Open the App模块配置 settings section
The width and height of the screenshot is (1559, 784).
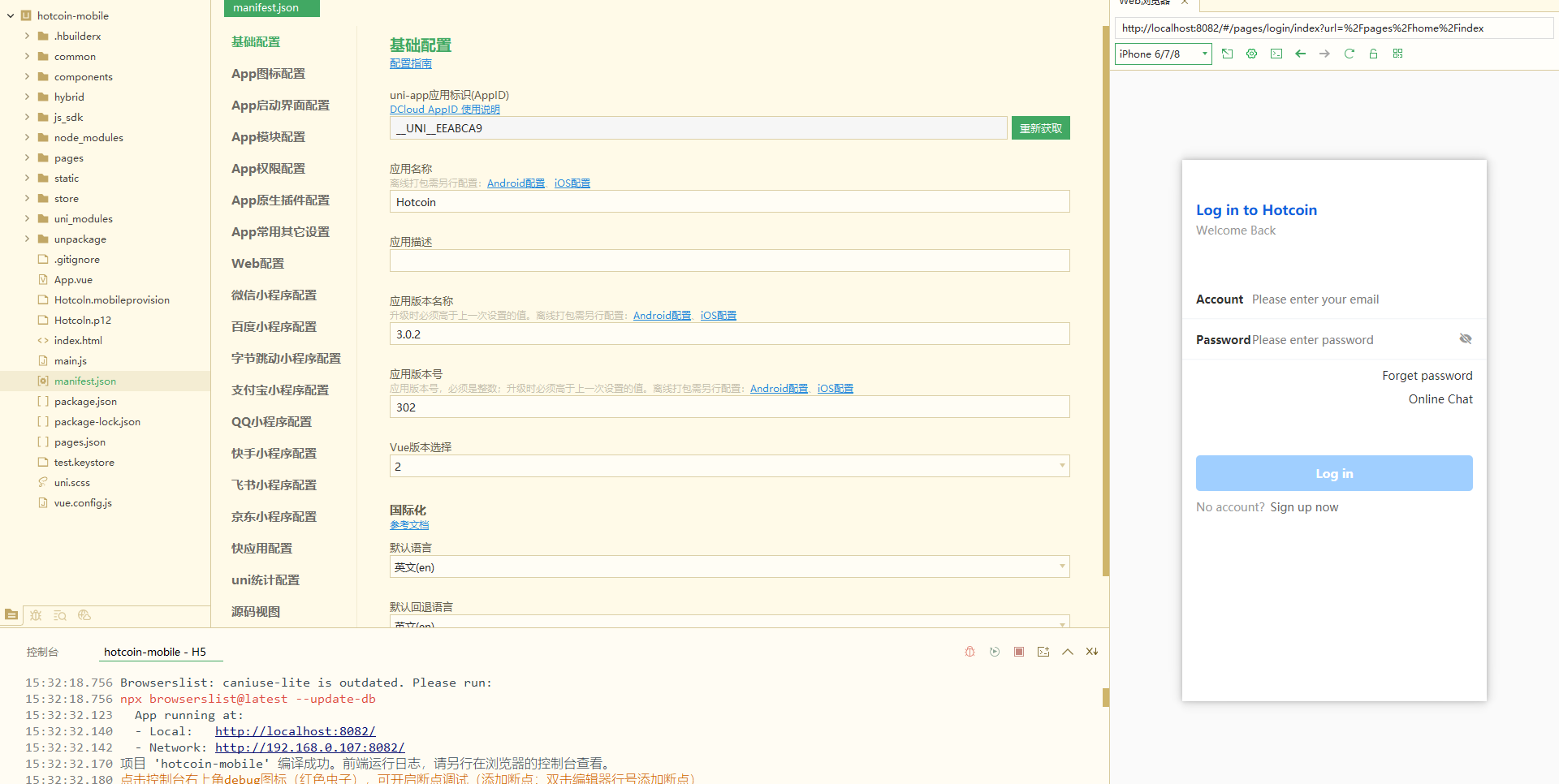coord(268,137)
